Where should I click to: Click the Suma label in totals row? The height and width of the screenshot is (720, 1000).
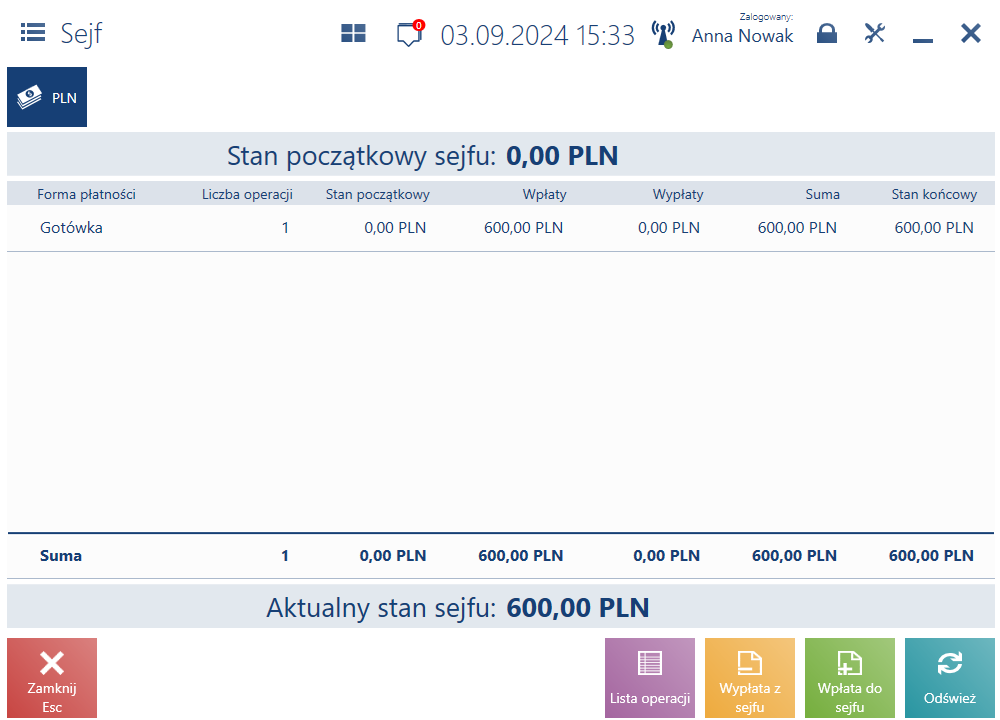(61, 555)
